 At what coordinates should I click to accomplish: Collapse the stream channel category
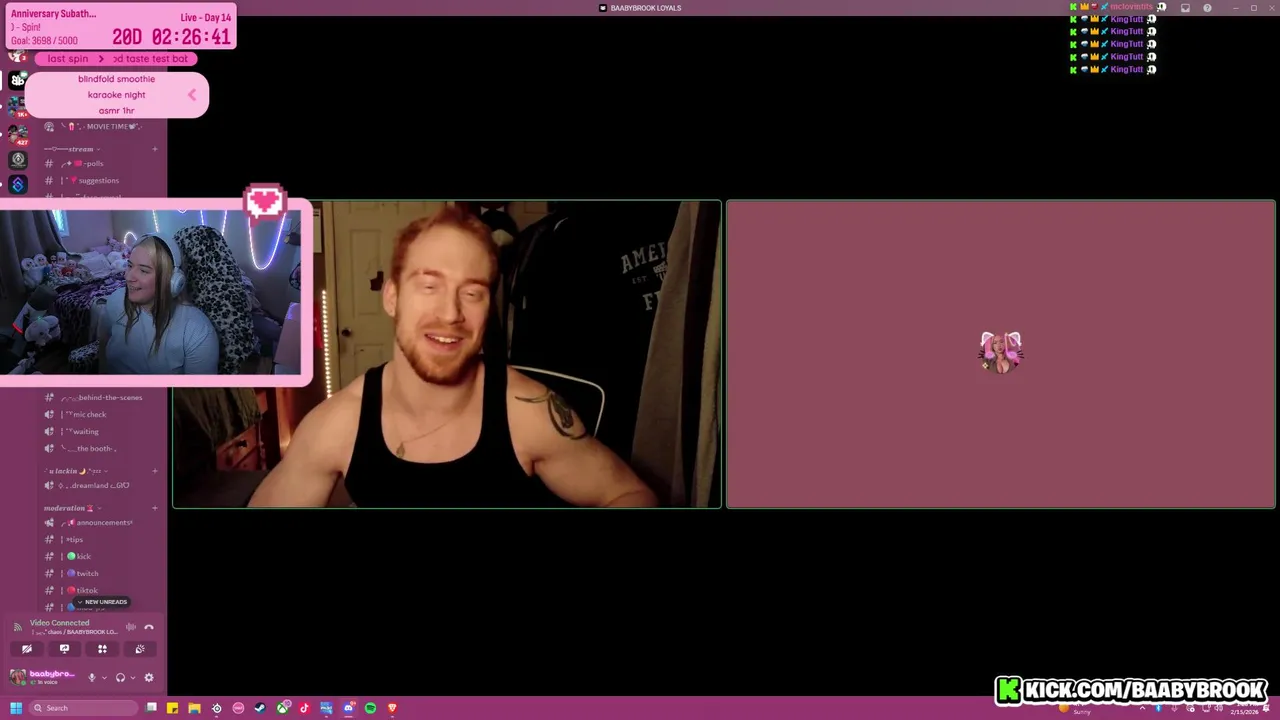[72, 149]
